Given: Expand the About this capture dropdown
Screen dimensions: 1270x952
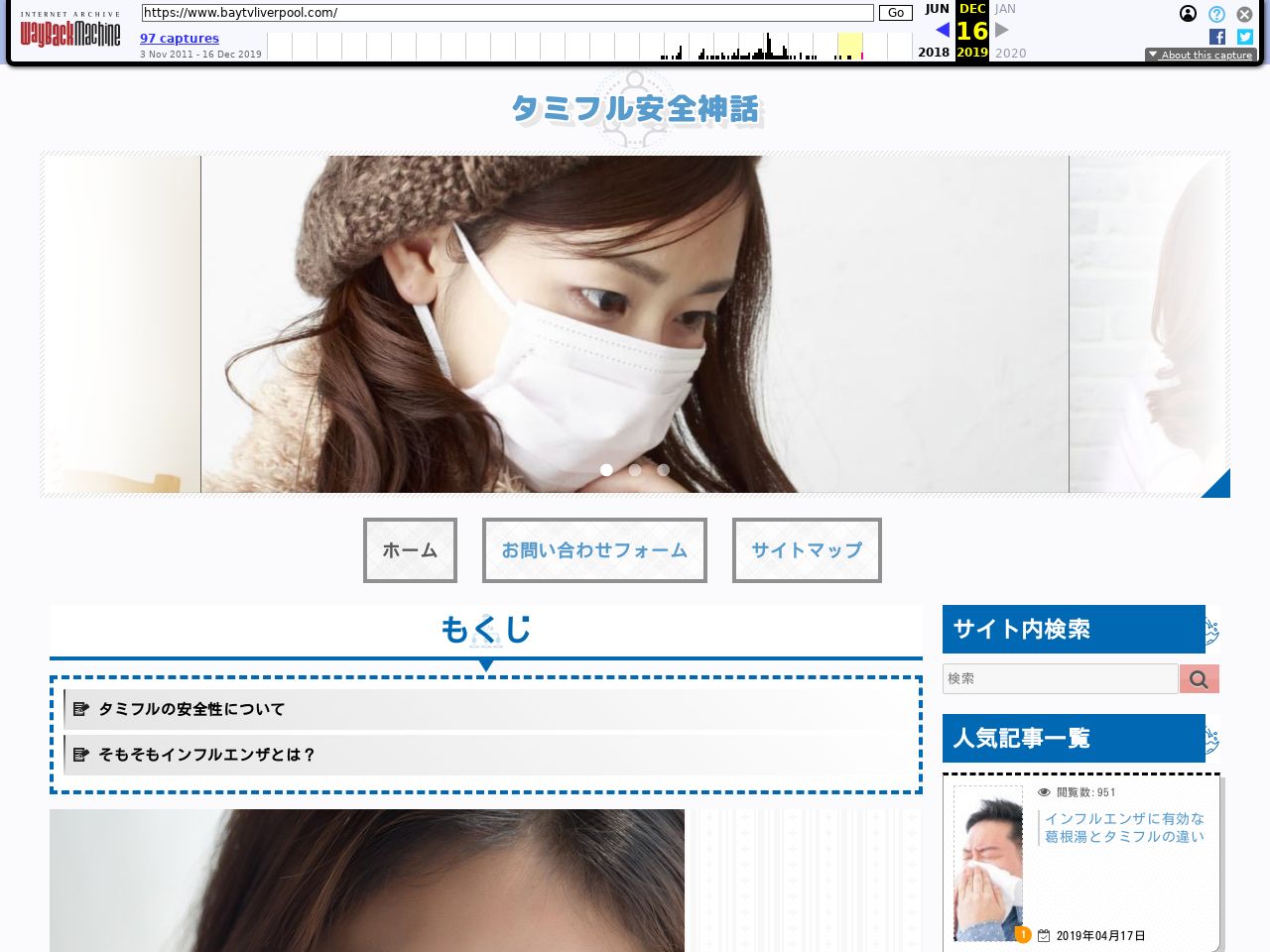Looking at the screenshot, I should (1201, 56).
